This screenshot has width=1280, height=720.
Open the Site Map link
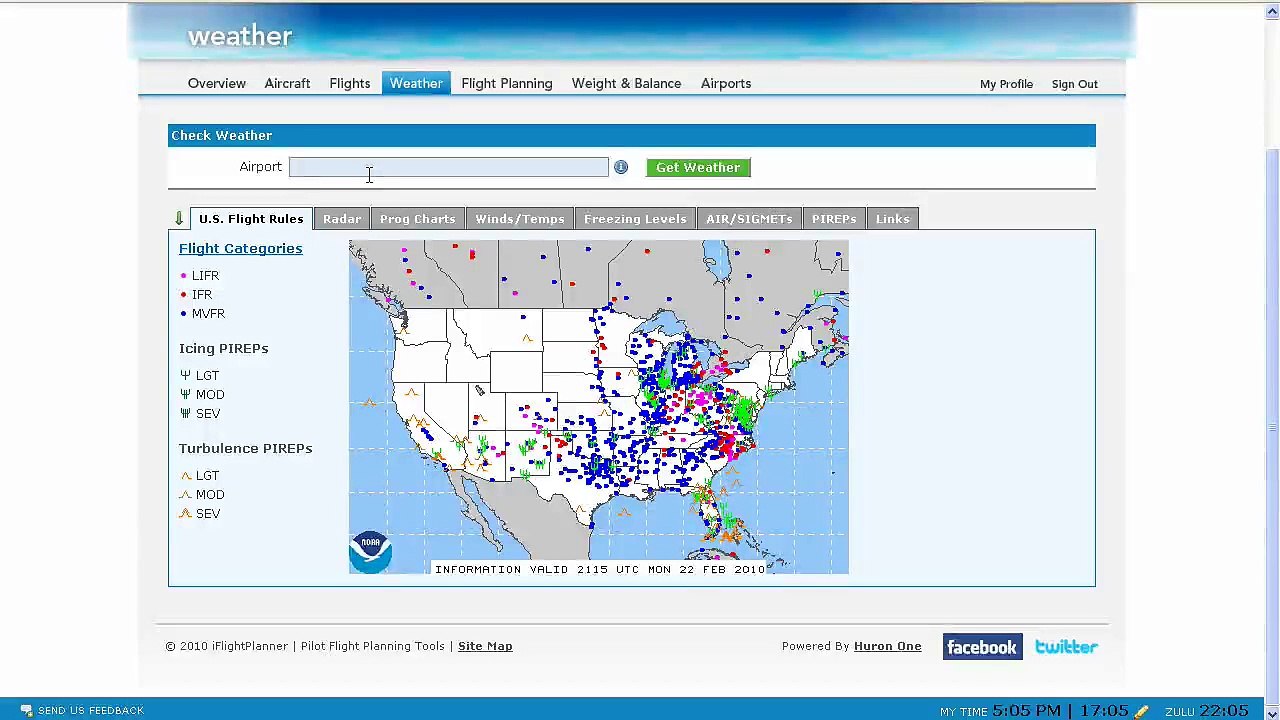pos(485,646)
